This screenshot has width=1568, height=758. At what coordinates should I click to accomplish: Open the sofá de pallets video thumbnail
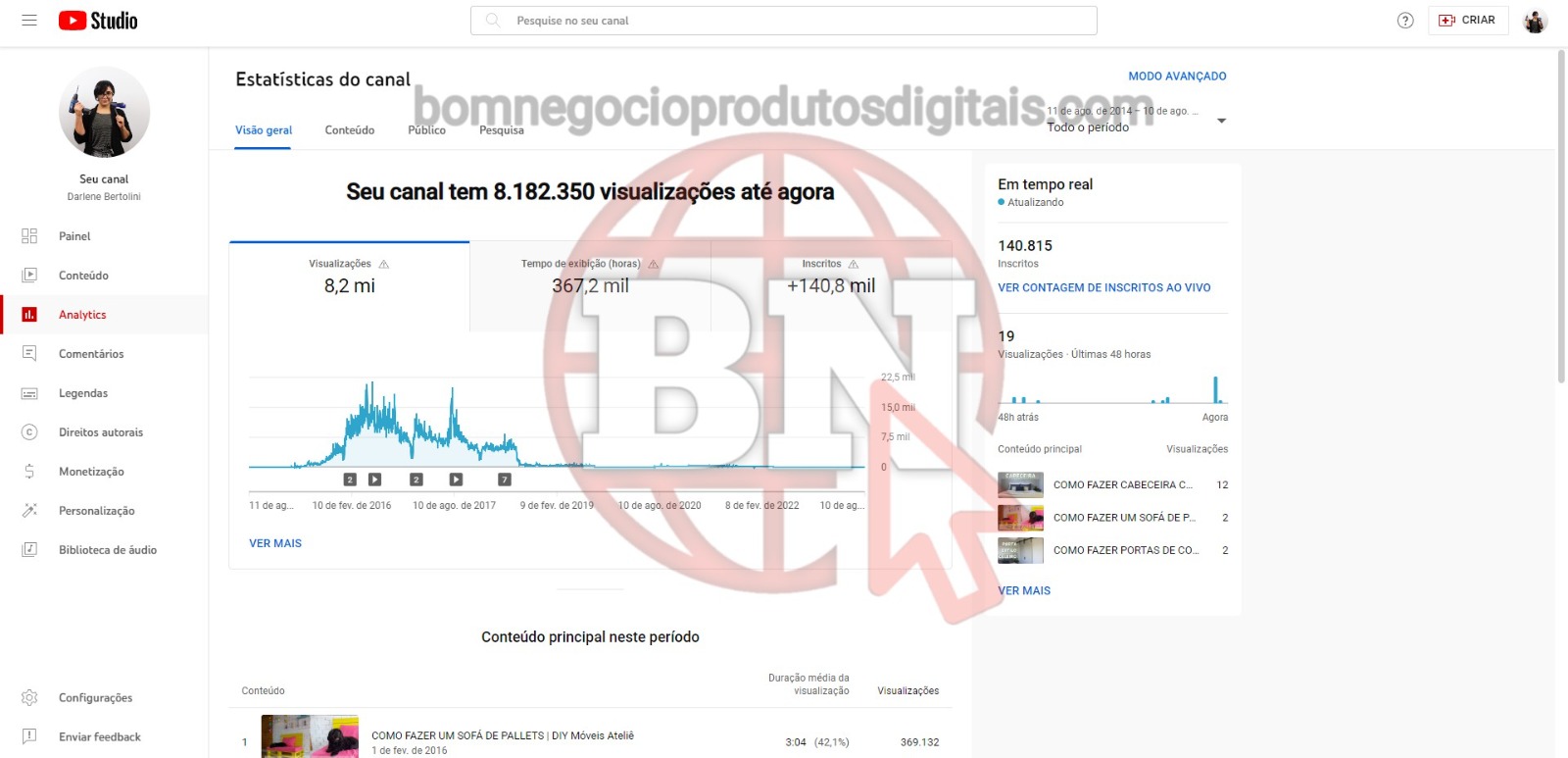pyautogui.click(x=310, y=736)
